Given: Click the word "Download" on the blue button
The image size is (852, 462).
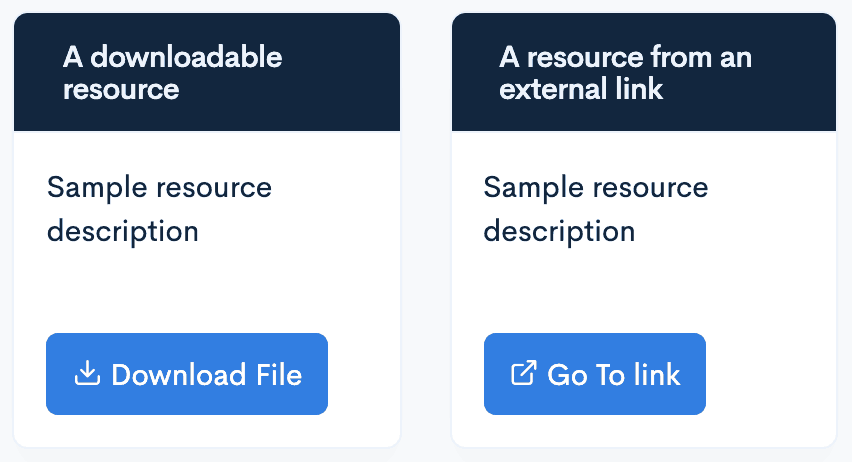Looking at the screenshot, I should [179, 375].
